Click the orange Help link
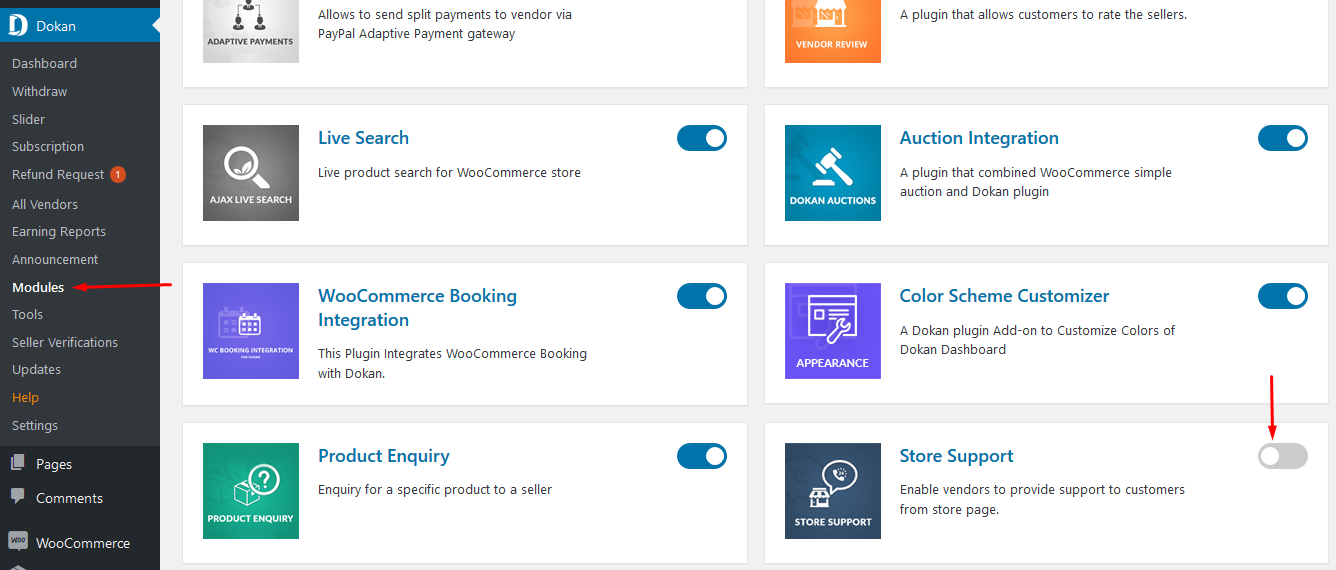The height and width of the screenshot is (570, 1336). click(25, 397)
